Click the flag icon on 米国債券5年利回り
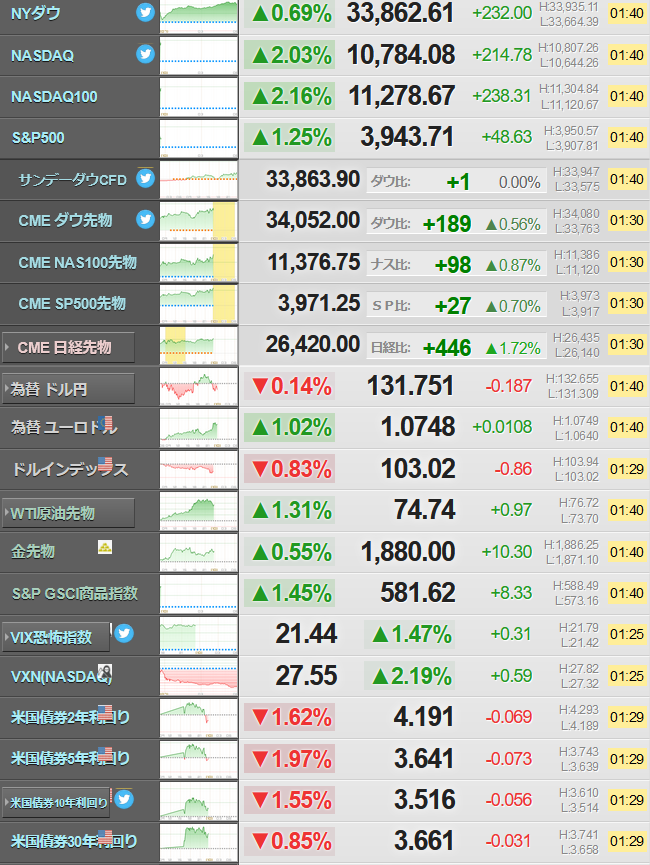650x865 pixels. pyautogui.click(x=105, y=754)
